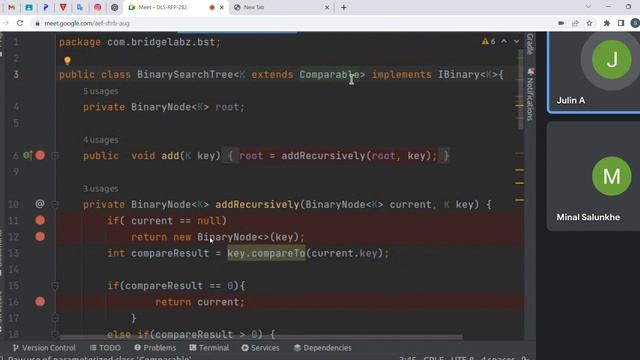Go to previous highlighted error arrow

504,42
